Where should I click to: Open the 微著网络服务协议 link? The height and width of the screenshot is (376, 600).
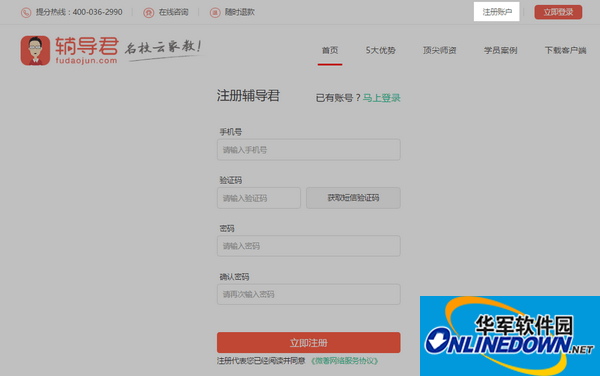[345, 361]
